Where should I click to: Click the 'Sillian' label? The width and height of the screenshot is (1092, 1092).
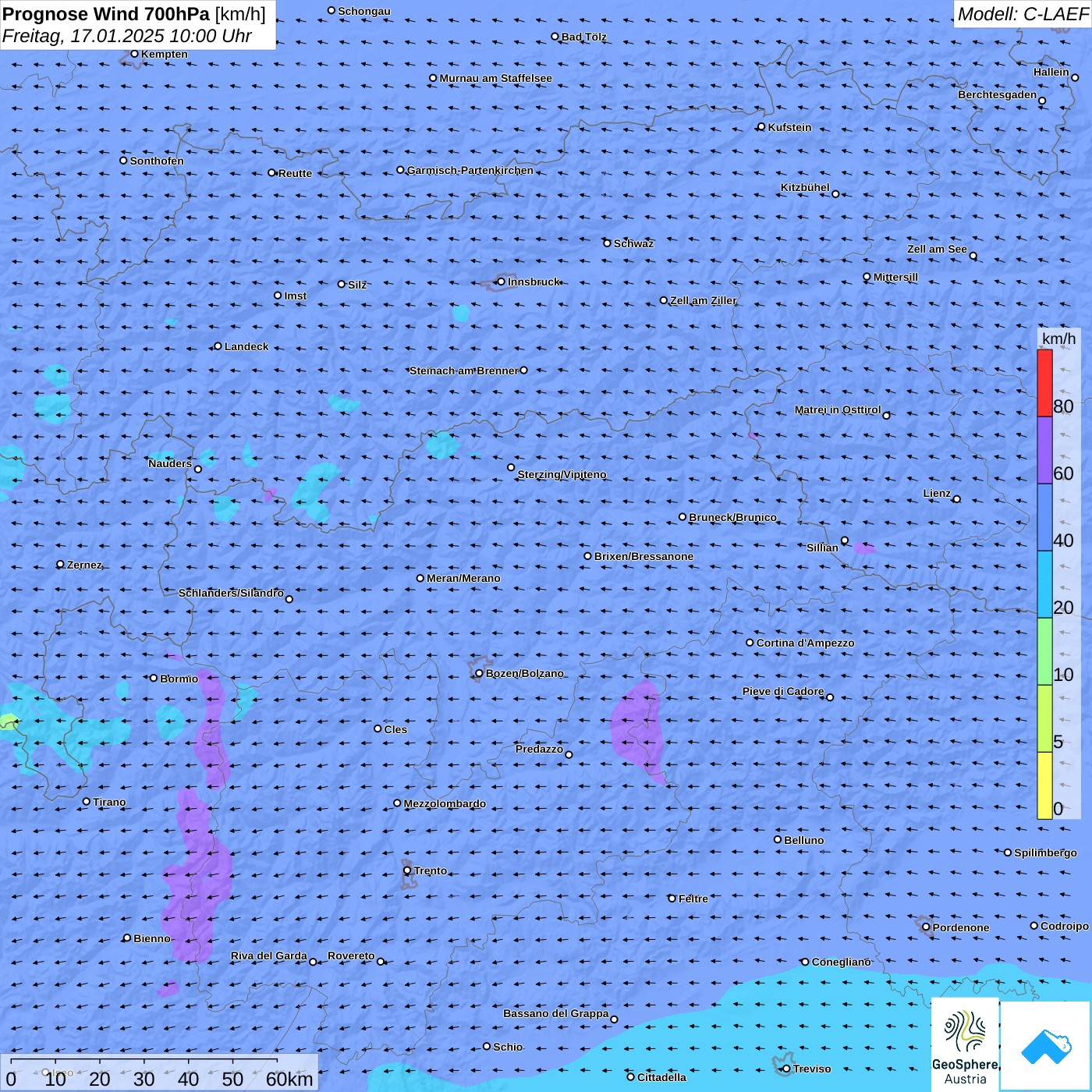(822, 548)
